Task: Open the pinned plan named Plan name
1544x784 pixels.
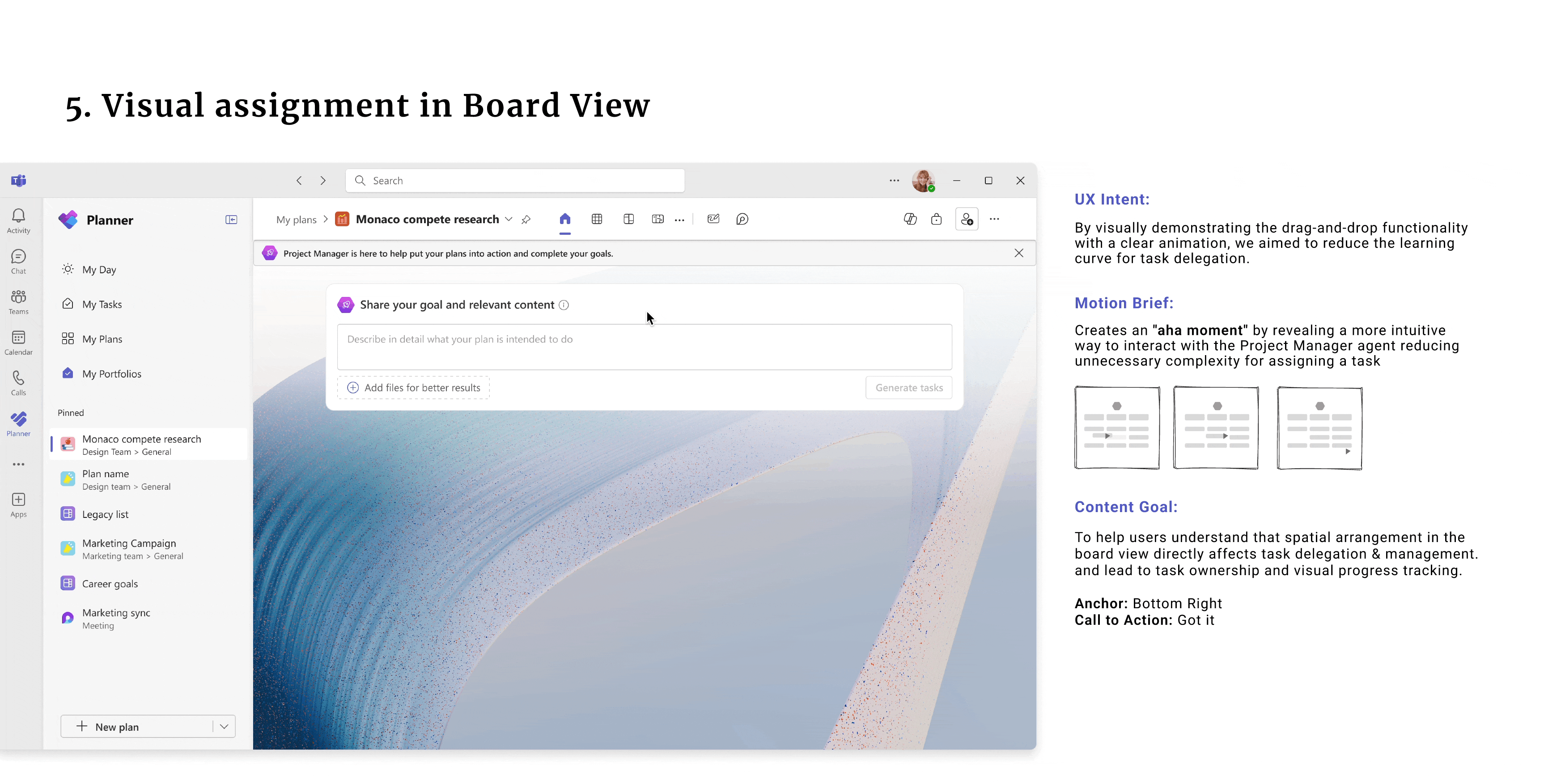Action: click(148, 479)
